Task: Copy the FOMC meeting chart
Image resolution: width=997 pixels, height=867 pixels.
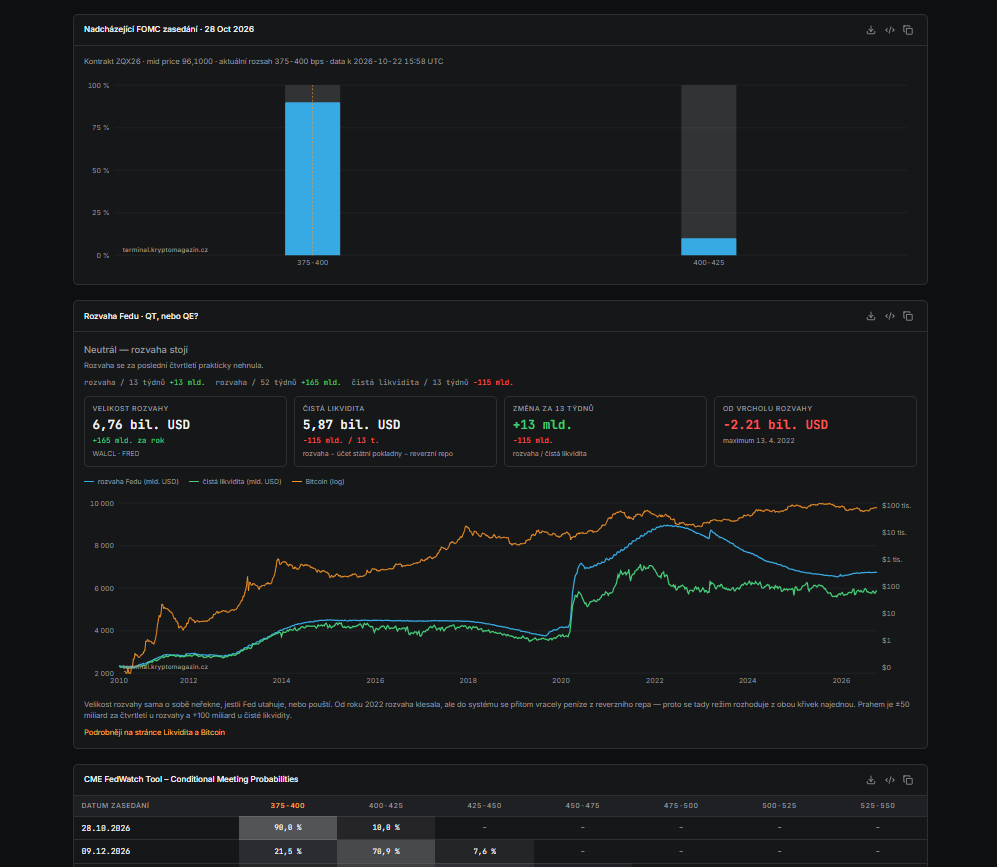Action: [x=908, y=30]
